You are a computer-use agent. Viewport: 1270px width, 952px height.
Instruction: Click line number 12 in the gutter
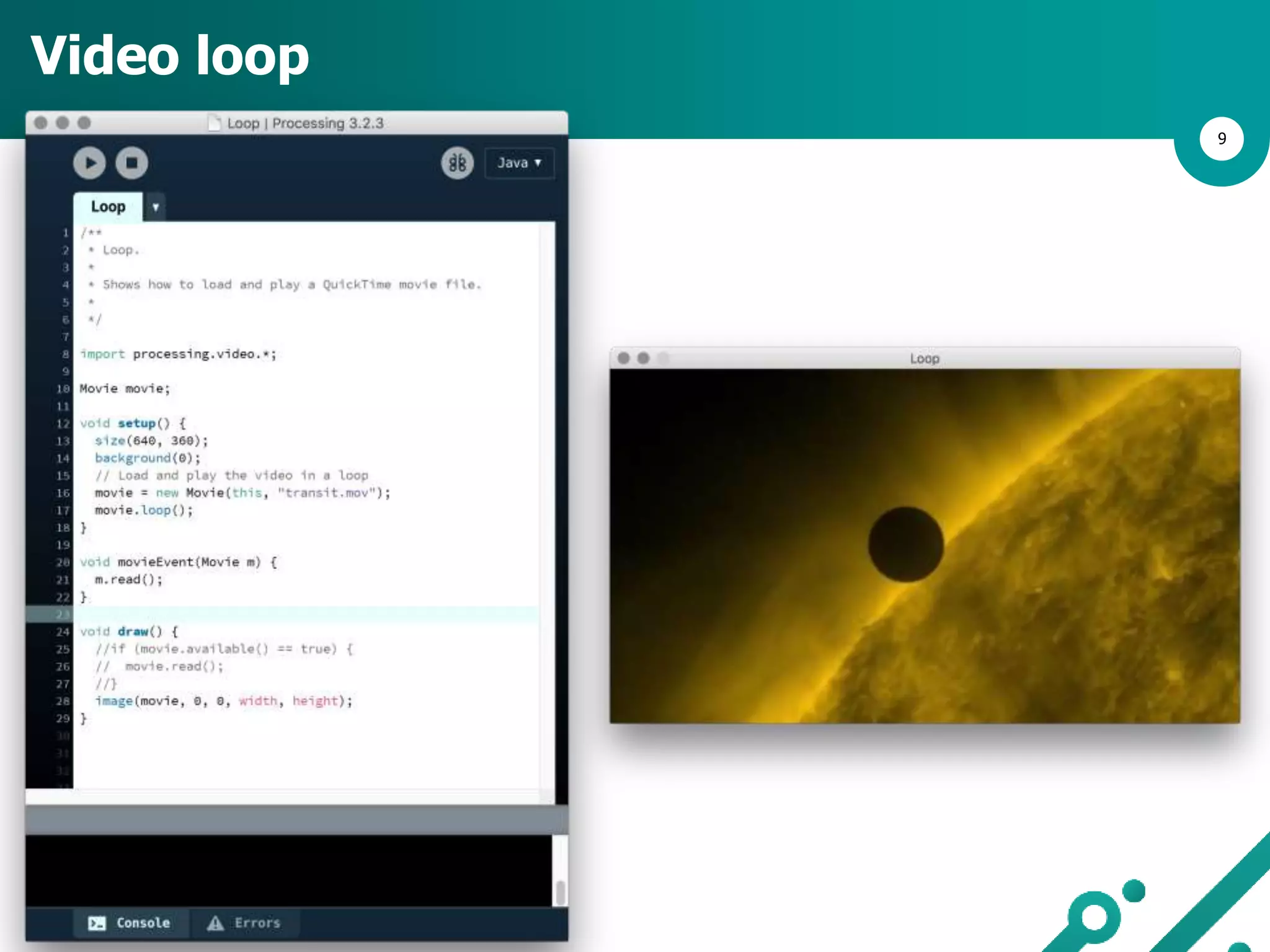click(x=63, y=424)
